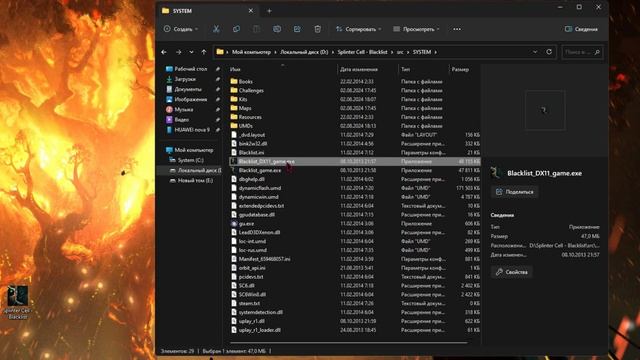Sort by Дата изменения column header
The image size is (640, 360).
(359, 69)
